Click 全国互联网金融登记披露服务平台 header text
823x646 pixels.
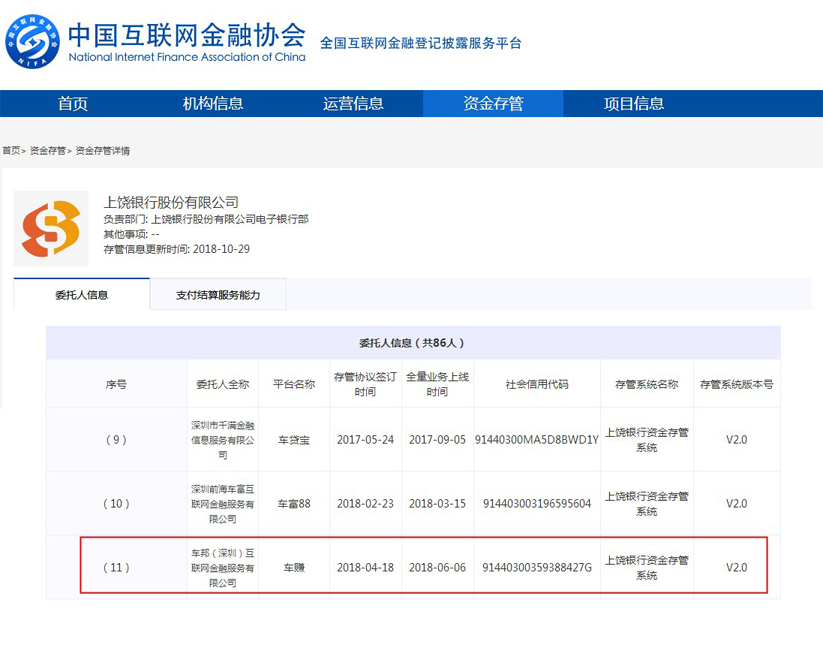coord(421,43)
